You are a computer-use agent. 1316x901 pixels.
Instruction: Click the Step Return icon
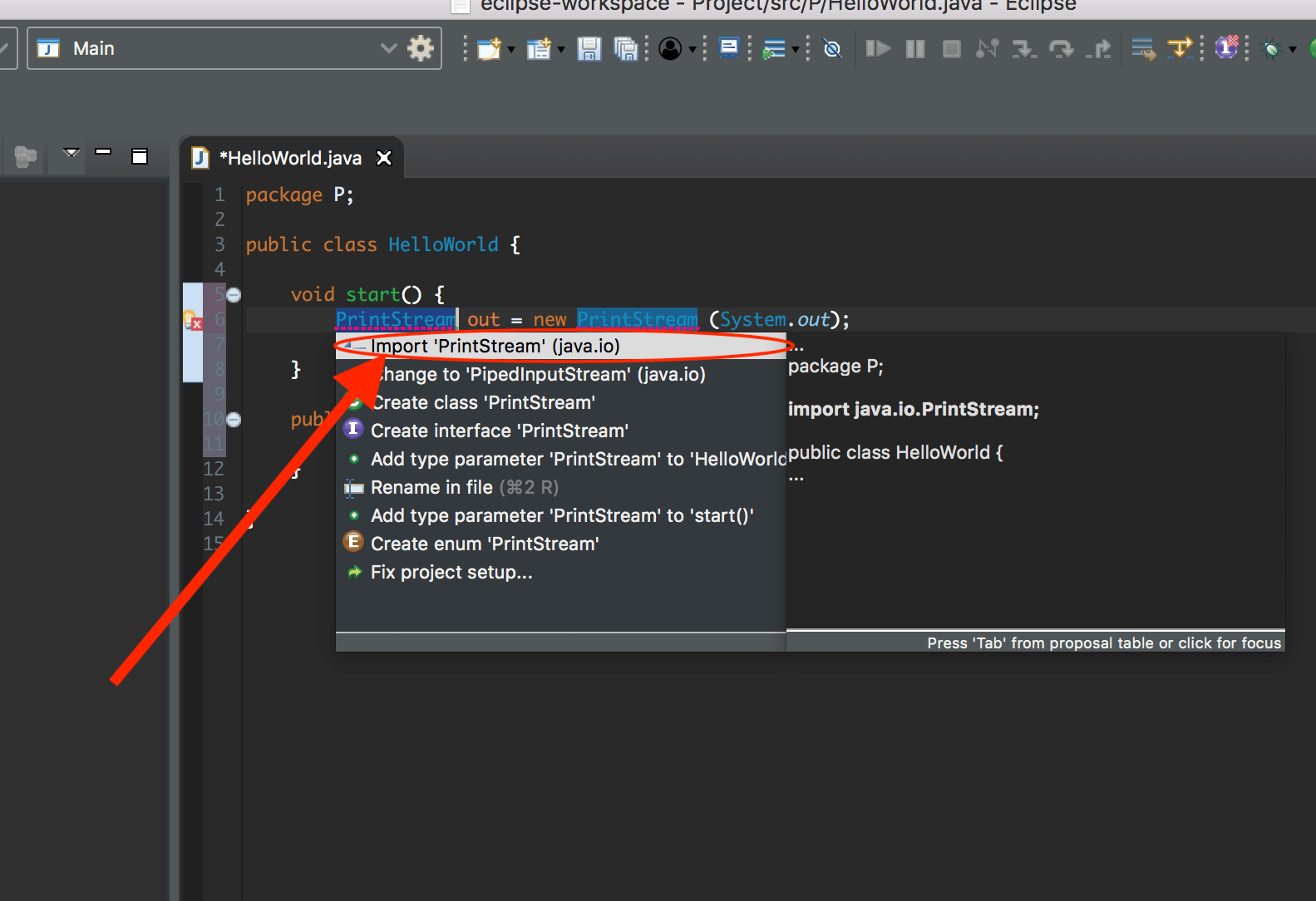1098,49
